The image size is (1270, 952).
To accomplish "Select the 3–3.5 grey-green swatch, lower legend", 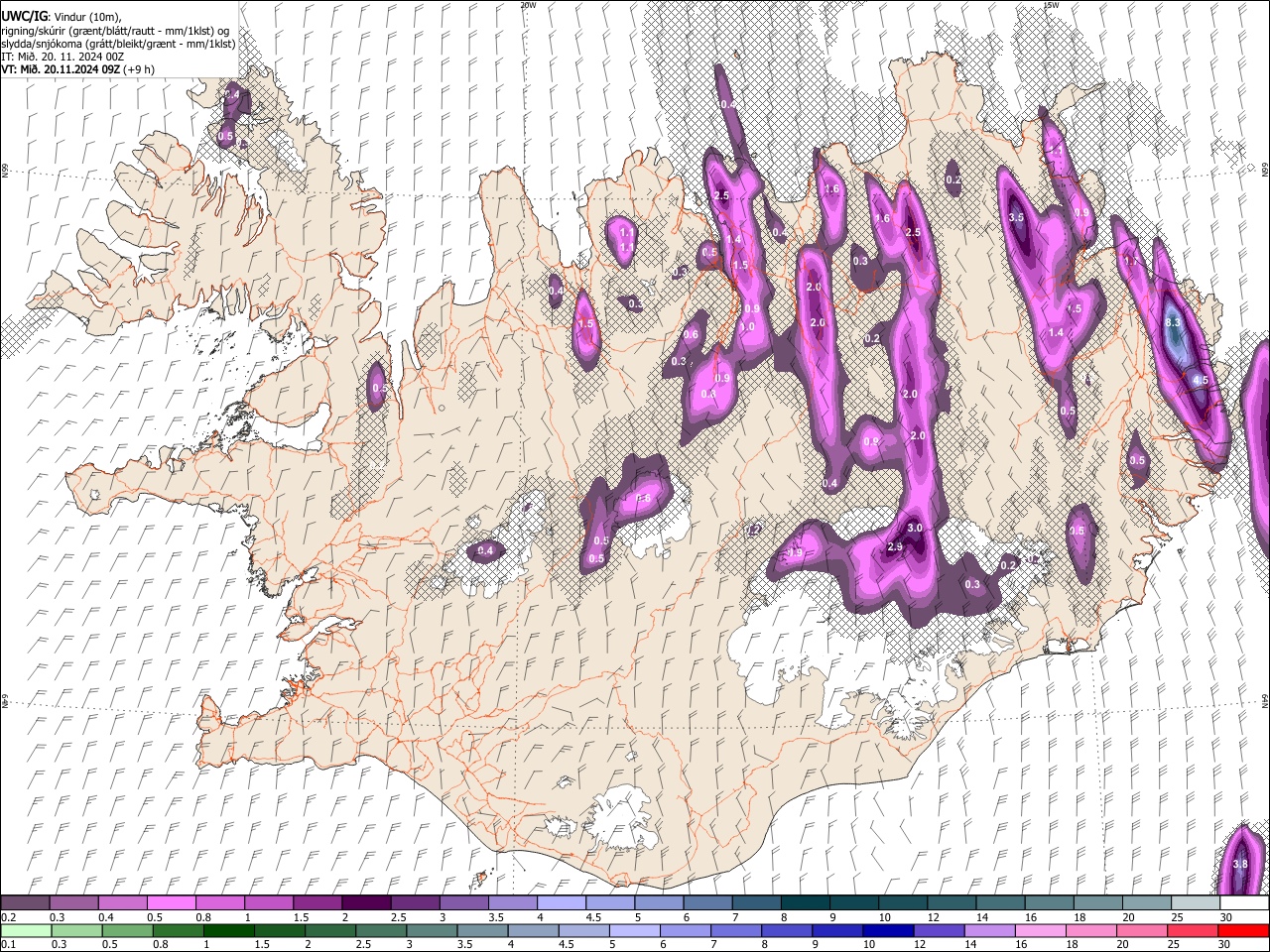I will pos(431,931).
